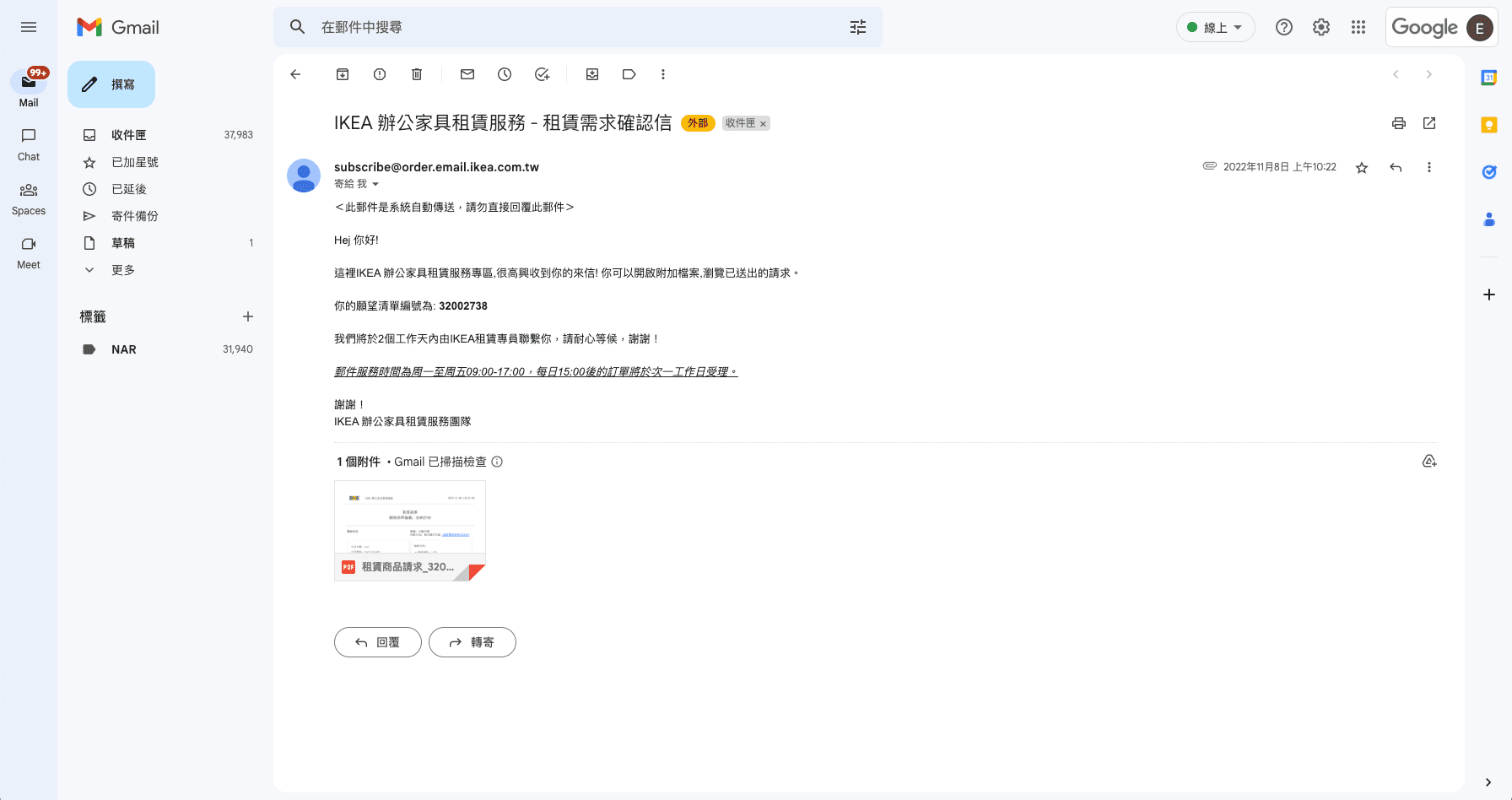Viewport: 1512px width, 800px height.
Task: Go to the older email arrow
Action: 1429,74
